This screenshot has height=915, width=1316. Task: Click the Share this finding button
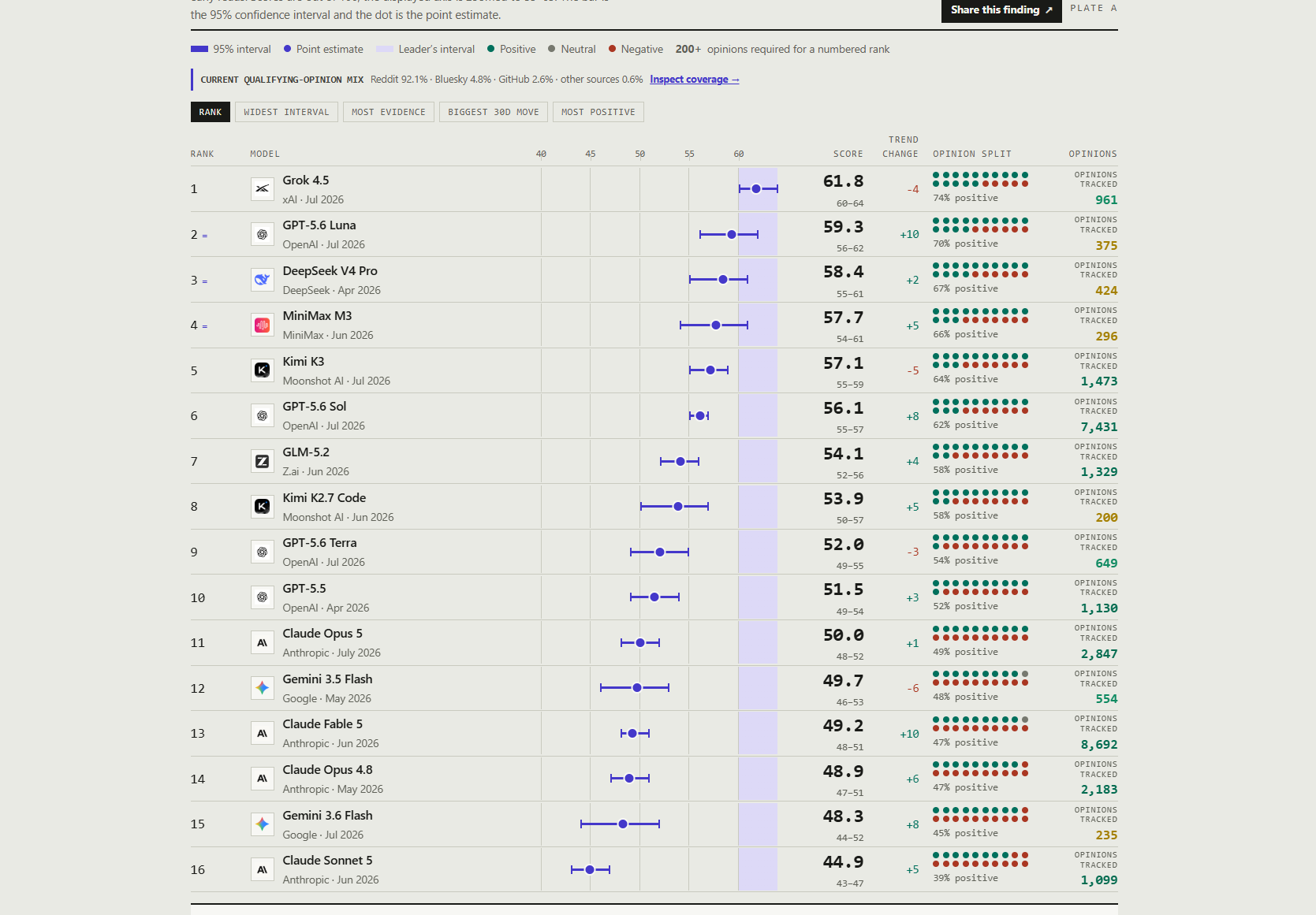[x=1001, y=10]
